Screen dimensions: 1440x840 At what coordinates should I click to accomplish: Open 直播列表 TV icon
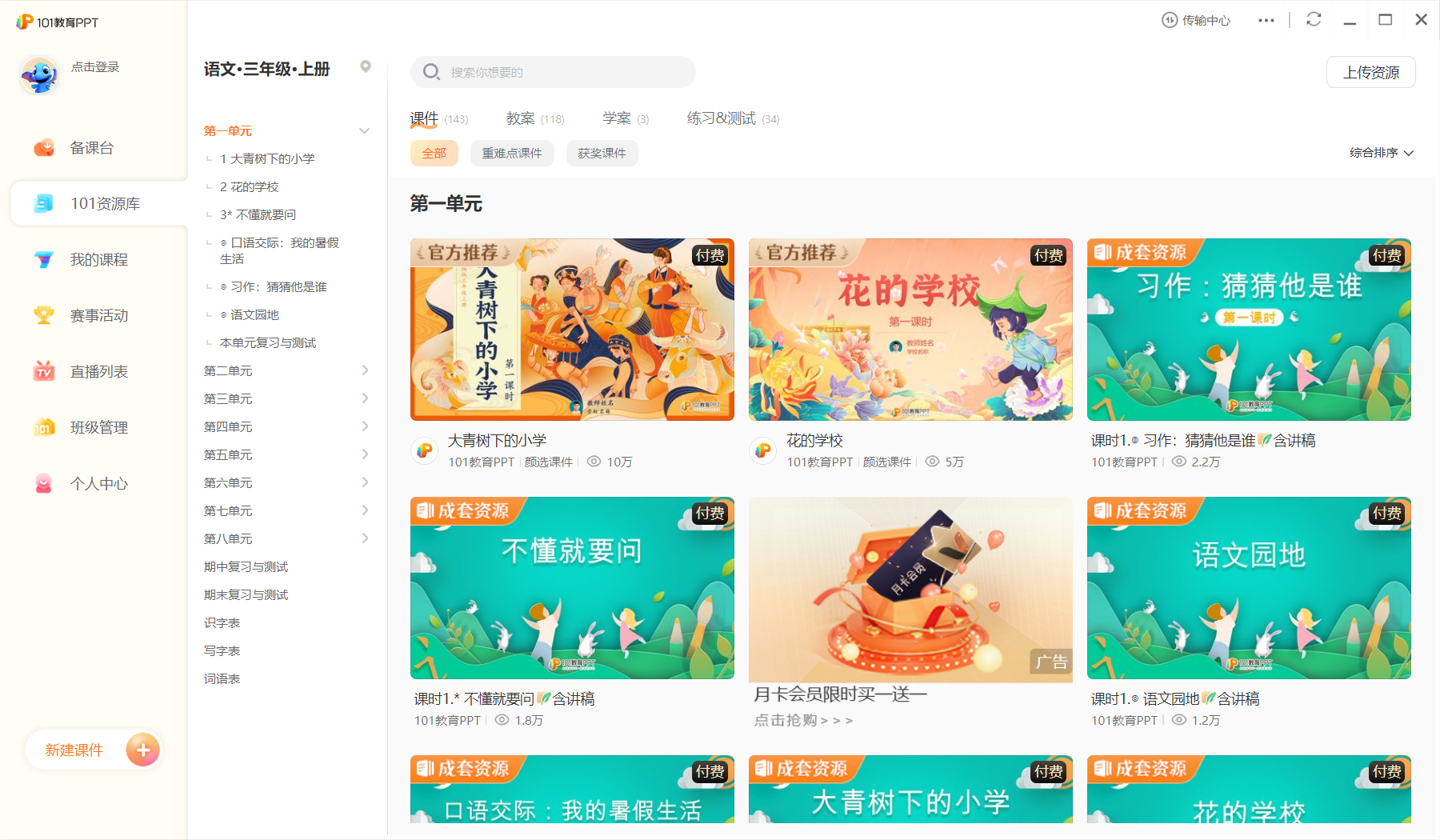point(44,372)
